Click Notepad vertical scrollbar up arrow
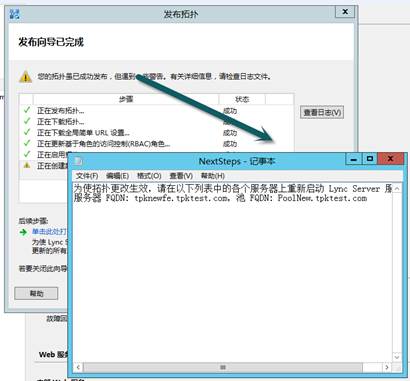Image resolution: width=410 pixels, height=381 pixels. (397, 189)
